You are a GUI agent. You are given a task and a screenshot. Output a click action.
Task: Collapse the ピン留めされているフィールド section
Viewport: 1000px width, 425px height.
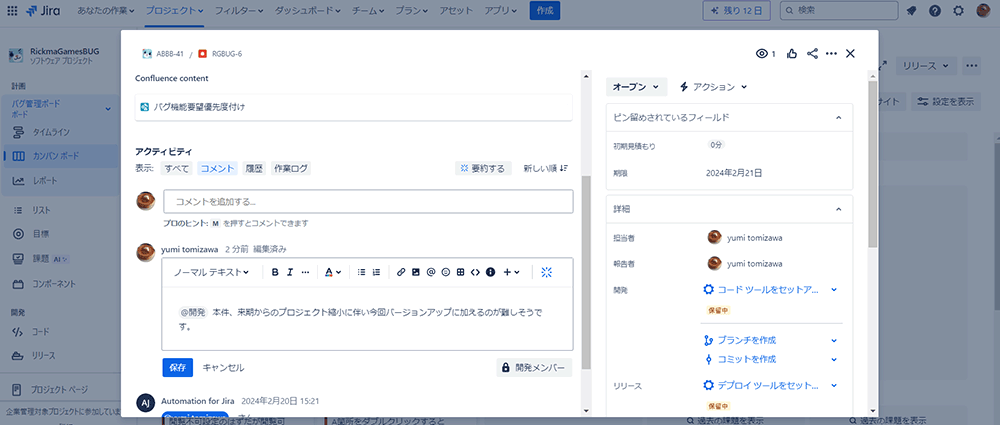point(839,117)
